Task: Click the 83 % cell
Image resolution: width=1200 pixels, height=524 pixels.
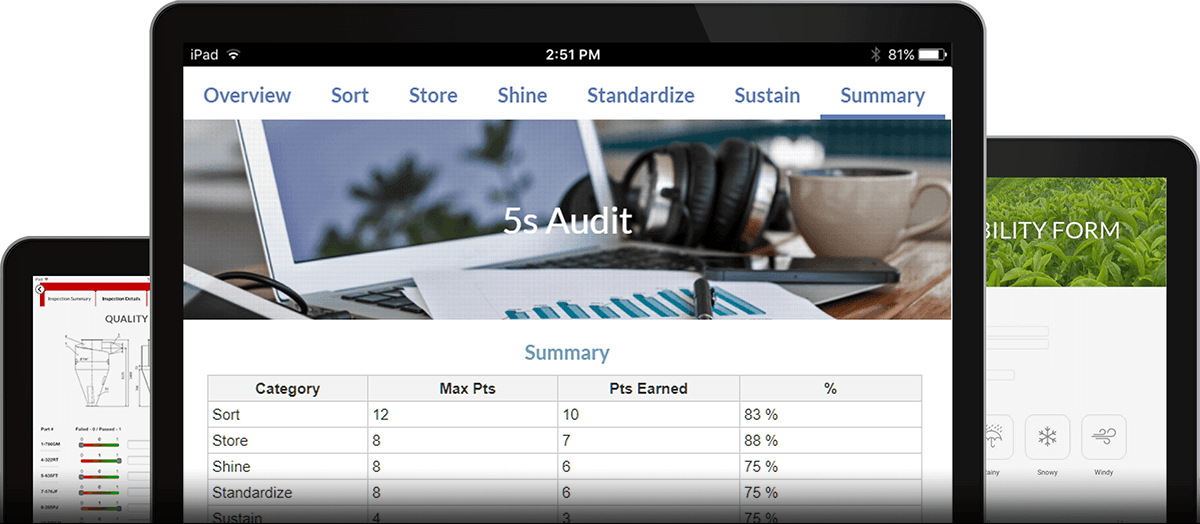Action: (x=830, y=414)
